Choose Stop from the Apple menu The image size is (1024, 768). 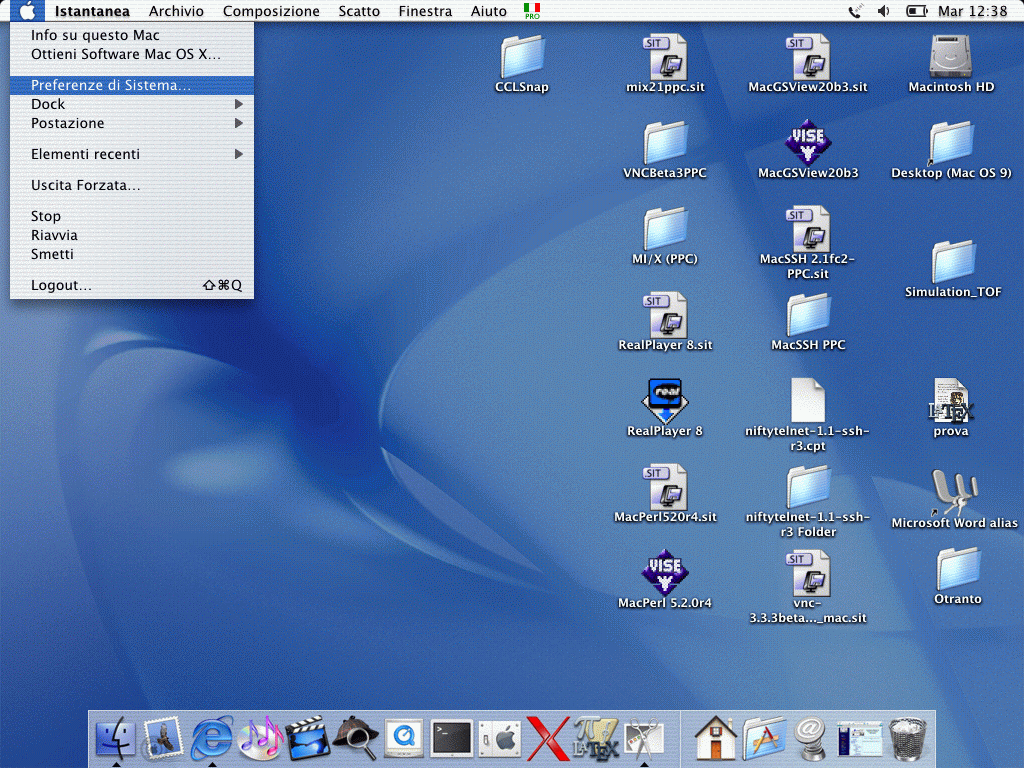(132, 216)
